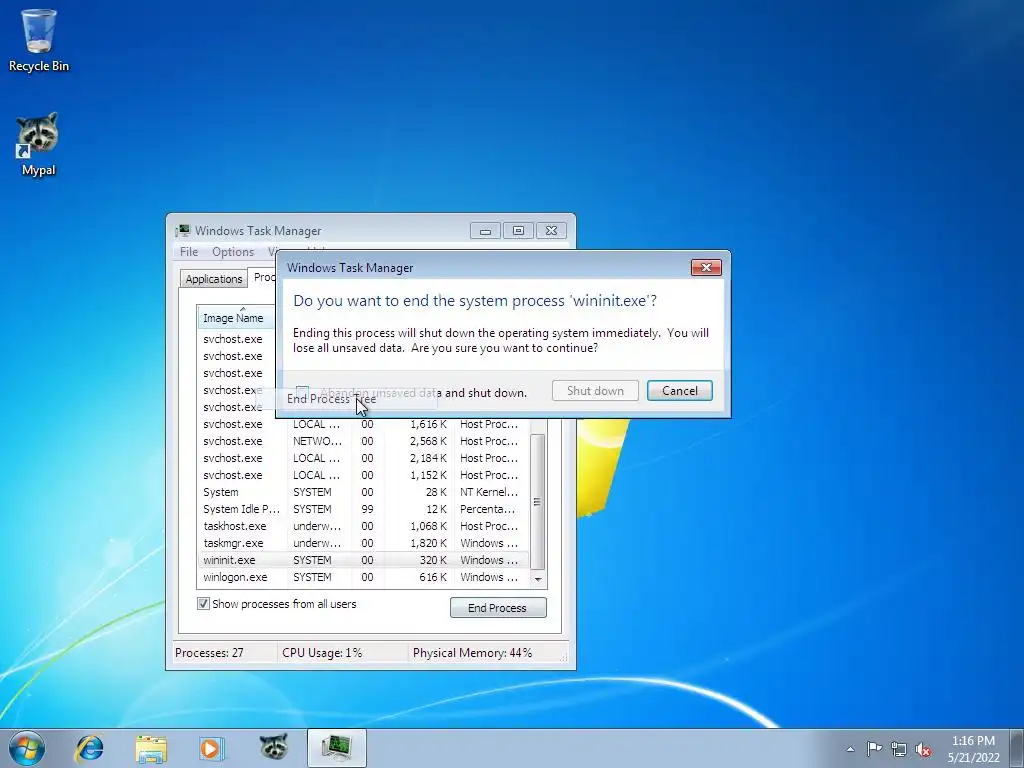Open Windows Explorer folder taskbar icon
The height and width of the screenshot is (768, 1024).
(151, 748)
